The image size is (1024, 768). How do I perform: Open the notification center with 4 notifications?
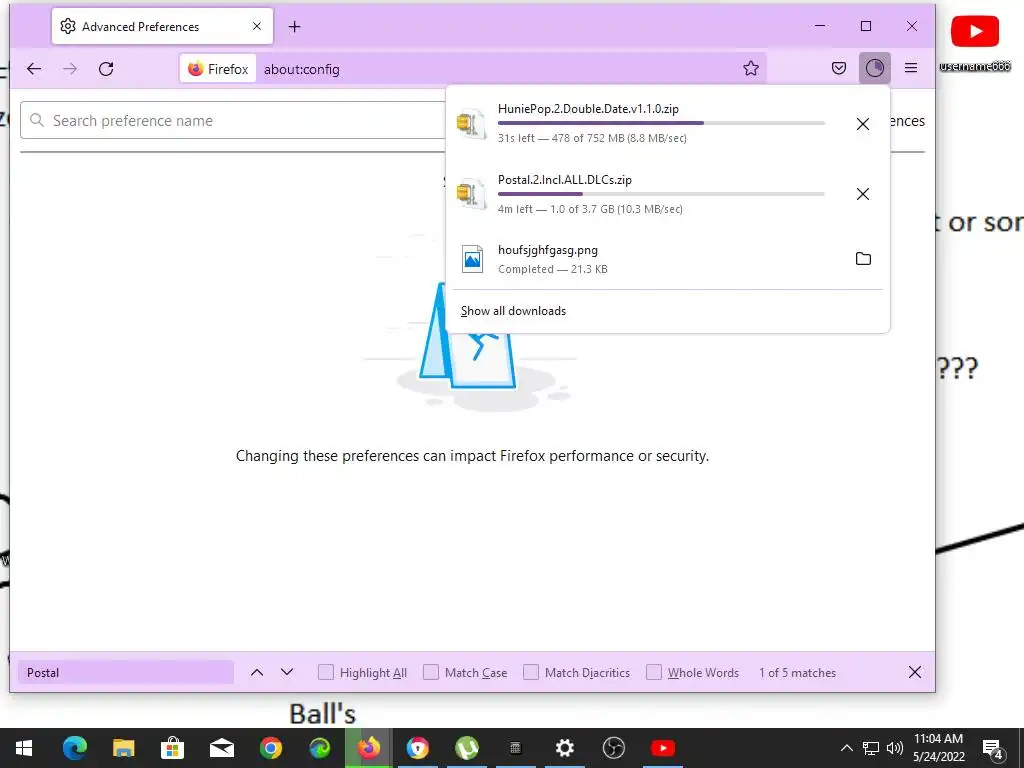click(993, 749)
